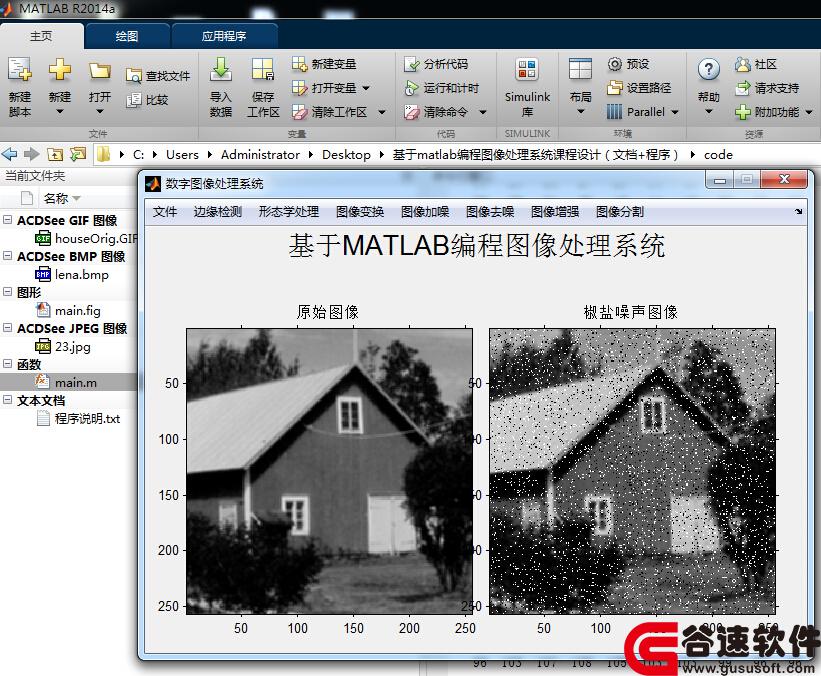Screen dimensions: 821x676
Task: Click the Save Workspace (保存工作区) icon
Action: pos(263,69)
